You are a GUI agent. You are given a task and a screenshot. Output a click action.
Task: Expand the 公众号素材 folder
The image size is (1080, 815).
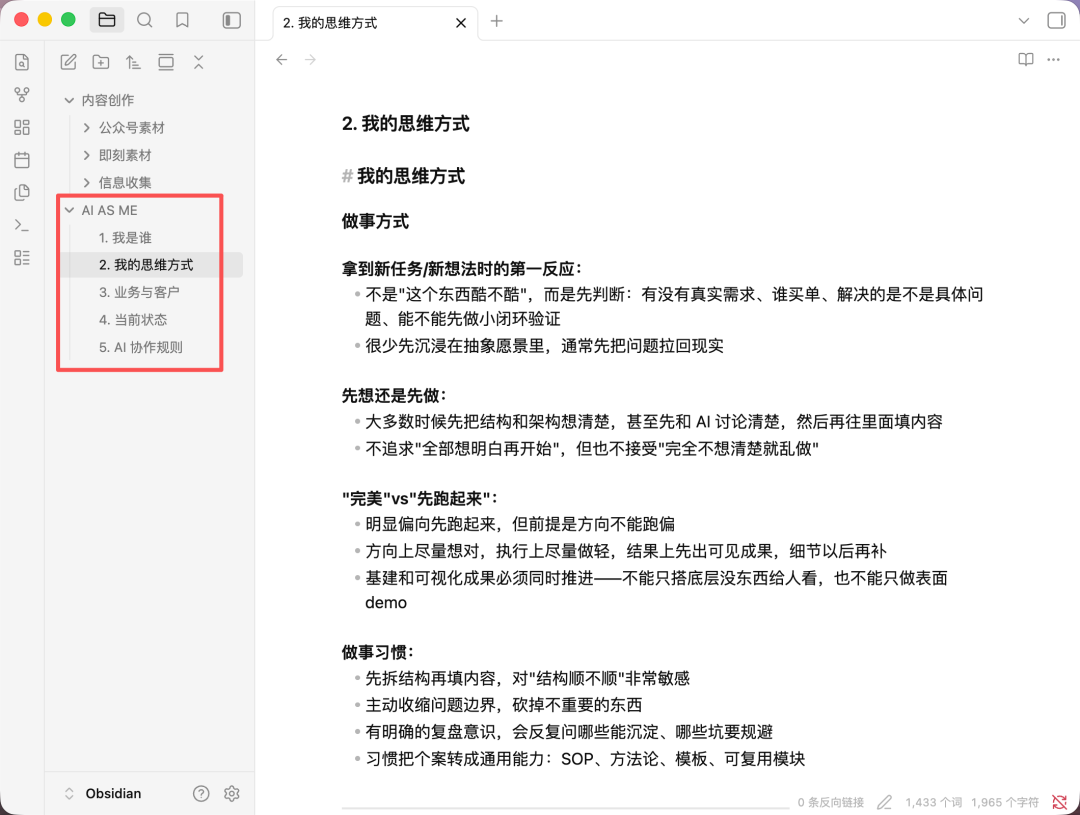pos(87,128)
